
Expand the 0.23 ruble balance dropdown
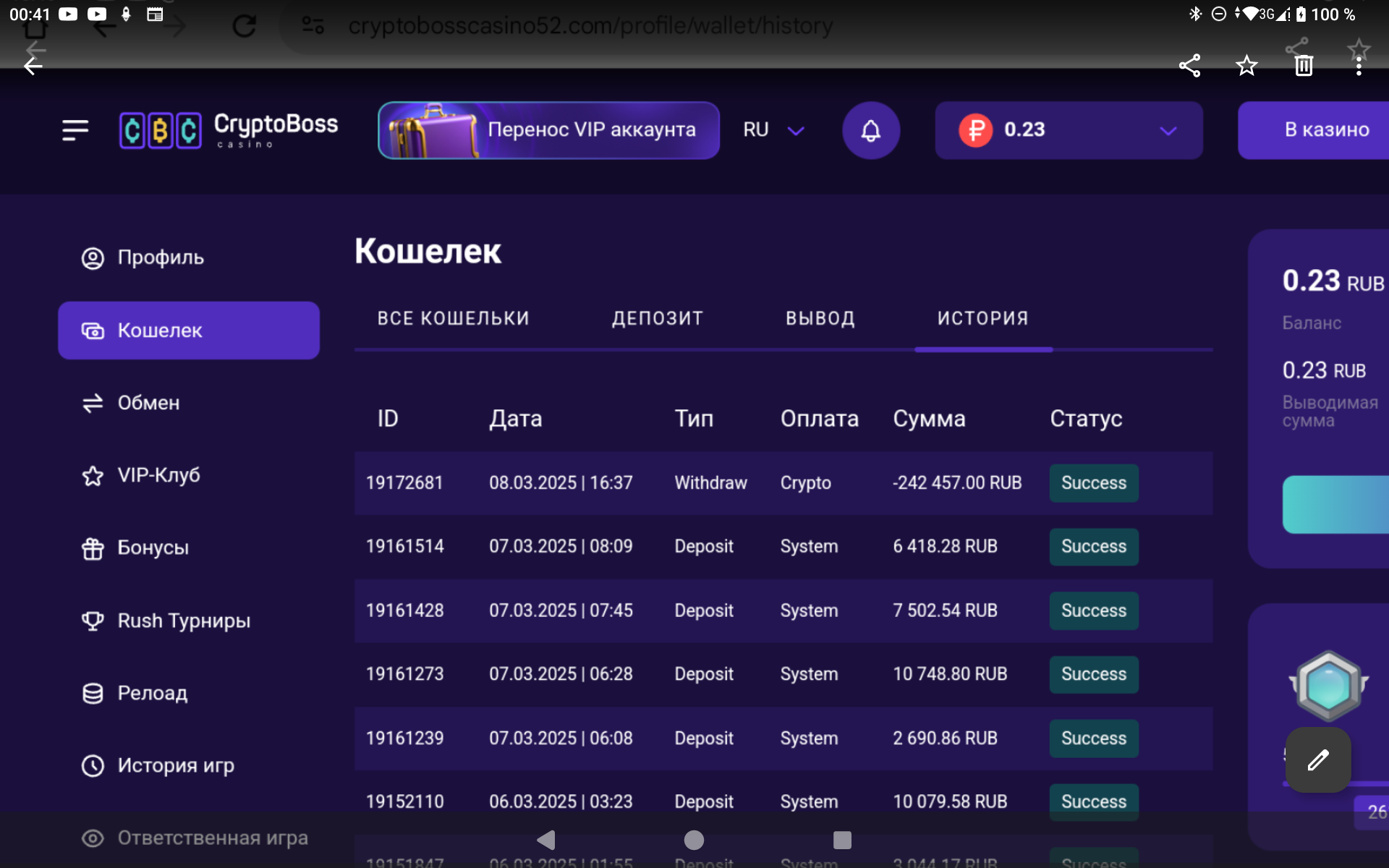coord(1069,130)
